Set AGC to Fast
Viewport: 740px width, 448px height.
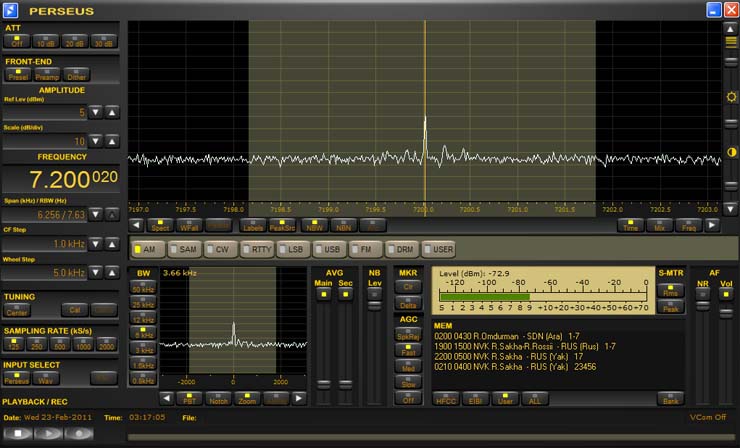408,350
